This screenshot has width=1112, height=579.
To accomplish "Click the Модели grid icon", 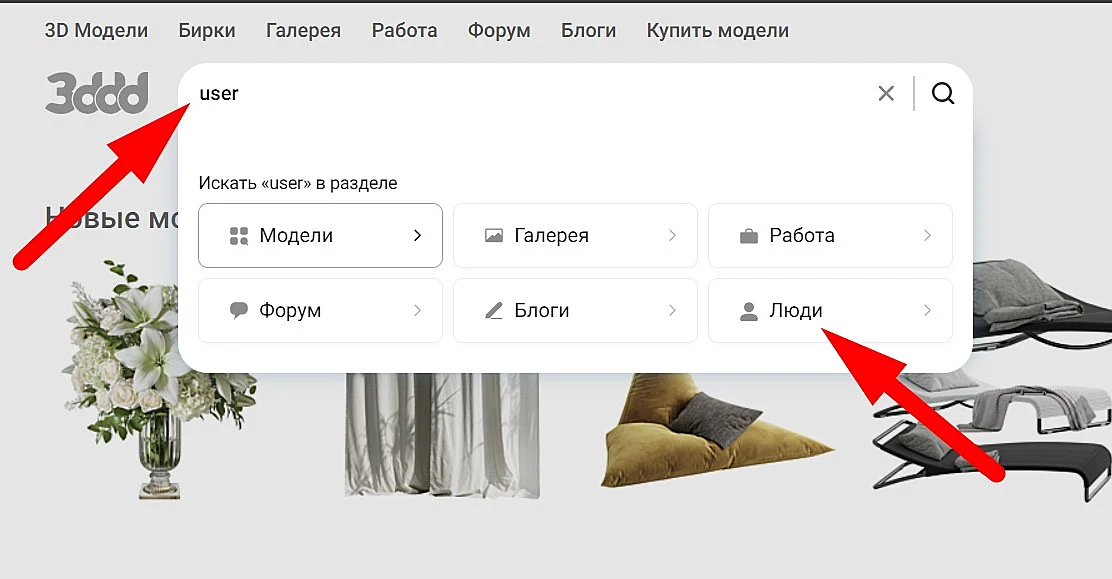I will pos(239,236).
